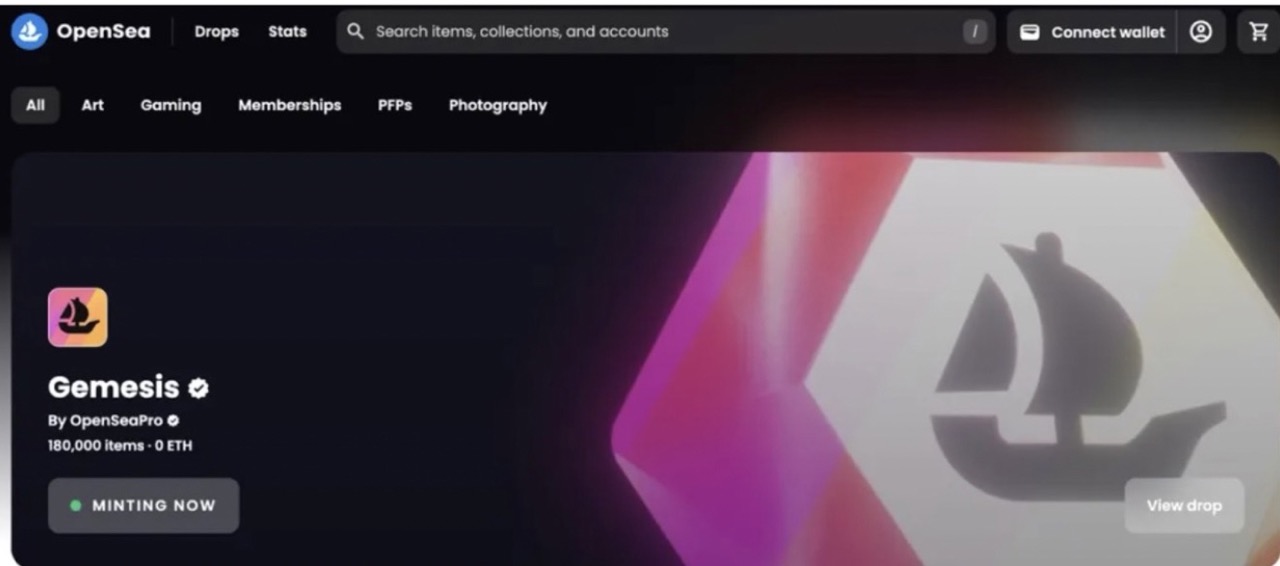The width and height of the screenshot is (1280, 566).
Task: Click the verified badge beside OpenSeaPro
Action: (x=173, y=421)
